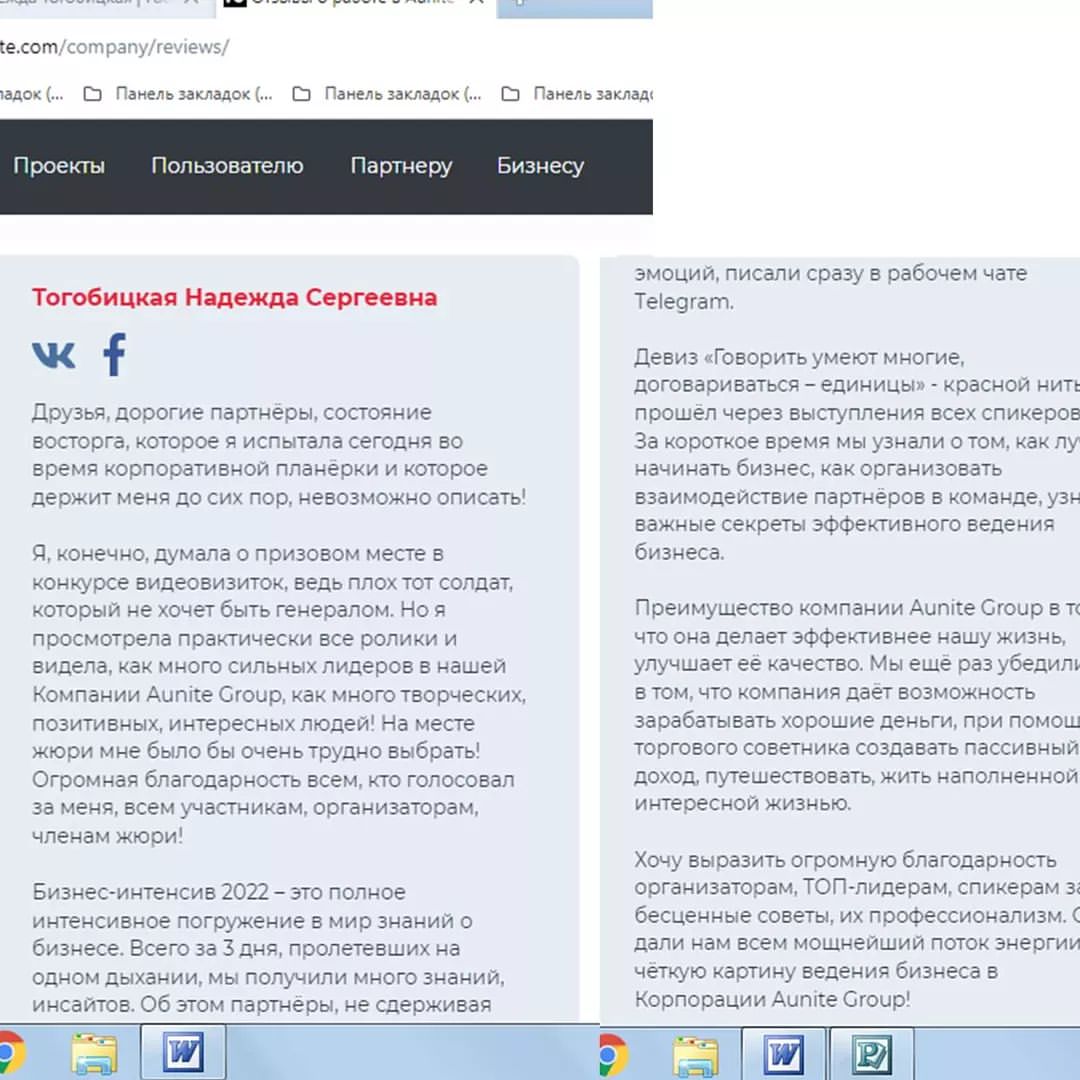Close the first browser tab
1080x1080 pixels.
pos(192,2)
